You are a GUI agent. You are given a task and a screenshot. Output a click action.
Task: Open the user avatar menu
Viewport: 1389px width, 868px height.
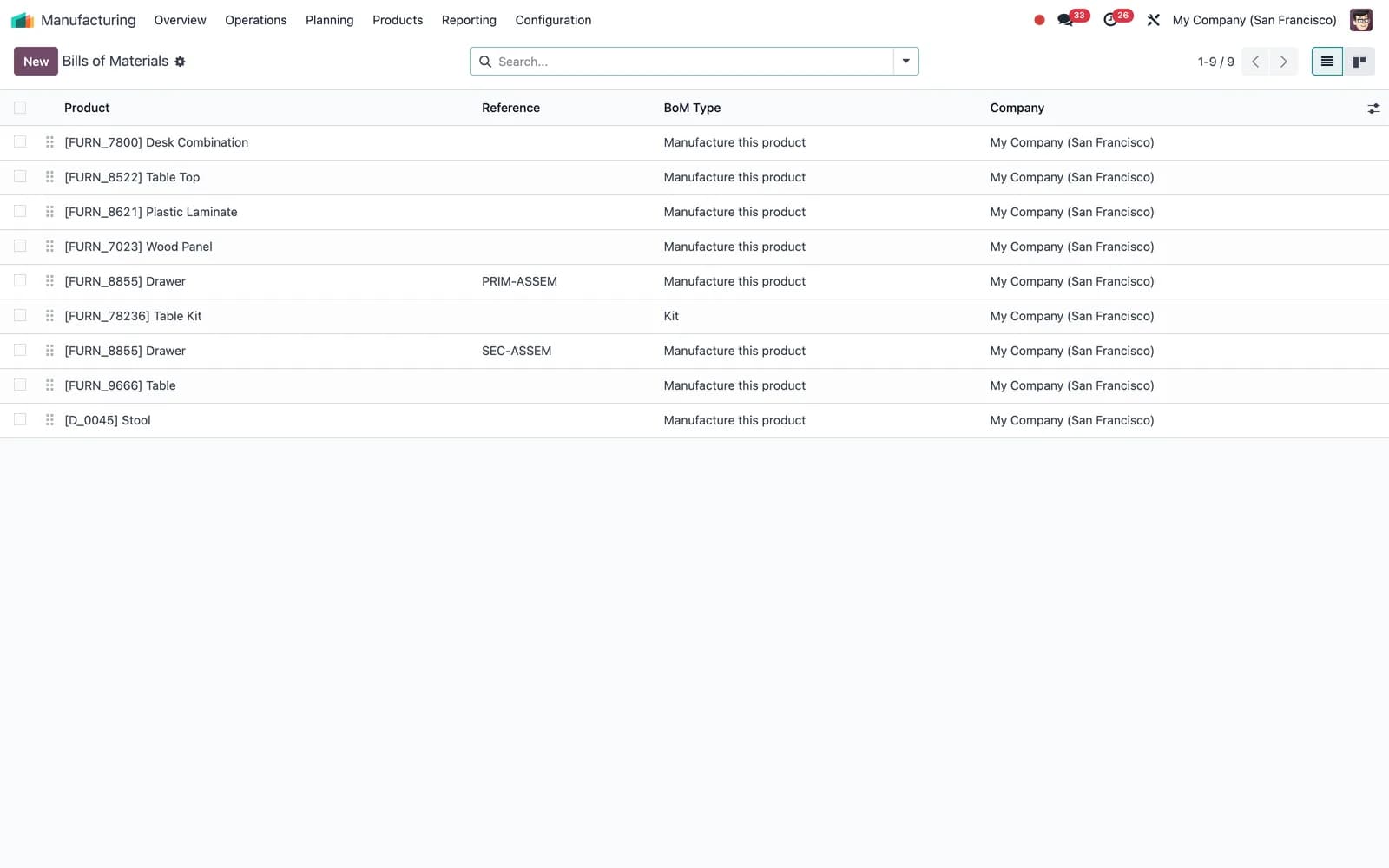click(x=1361, y=20)
